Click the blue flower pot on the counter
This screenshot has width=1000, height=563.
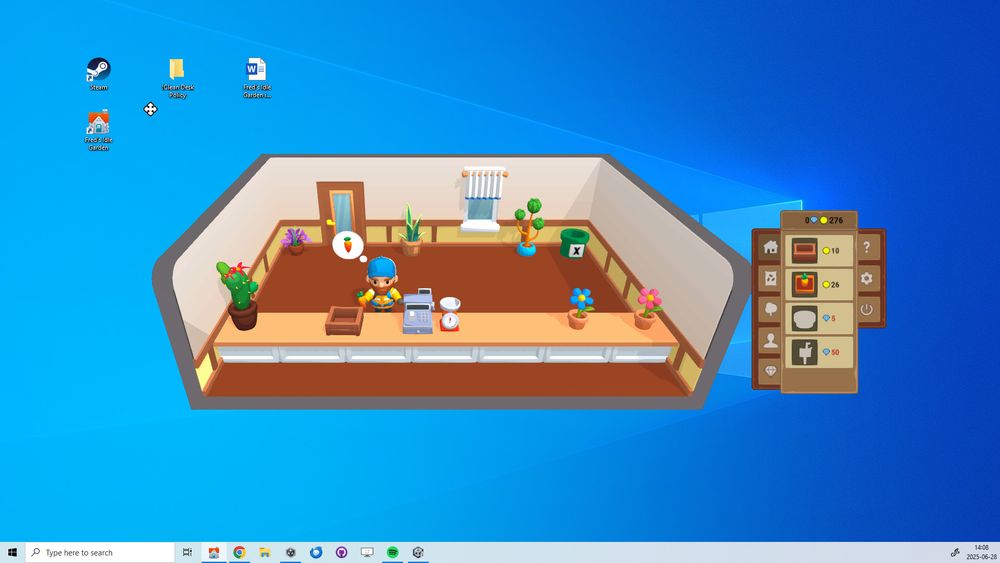tap(580, 308)
